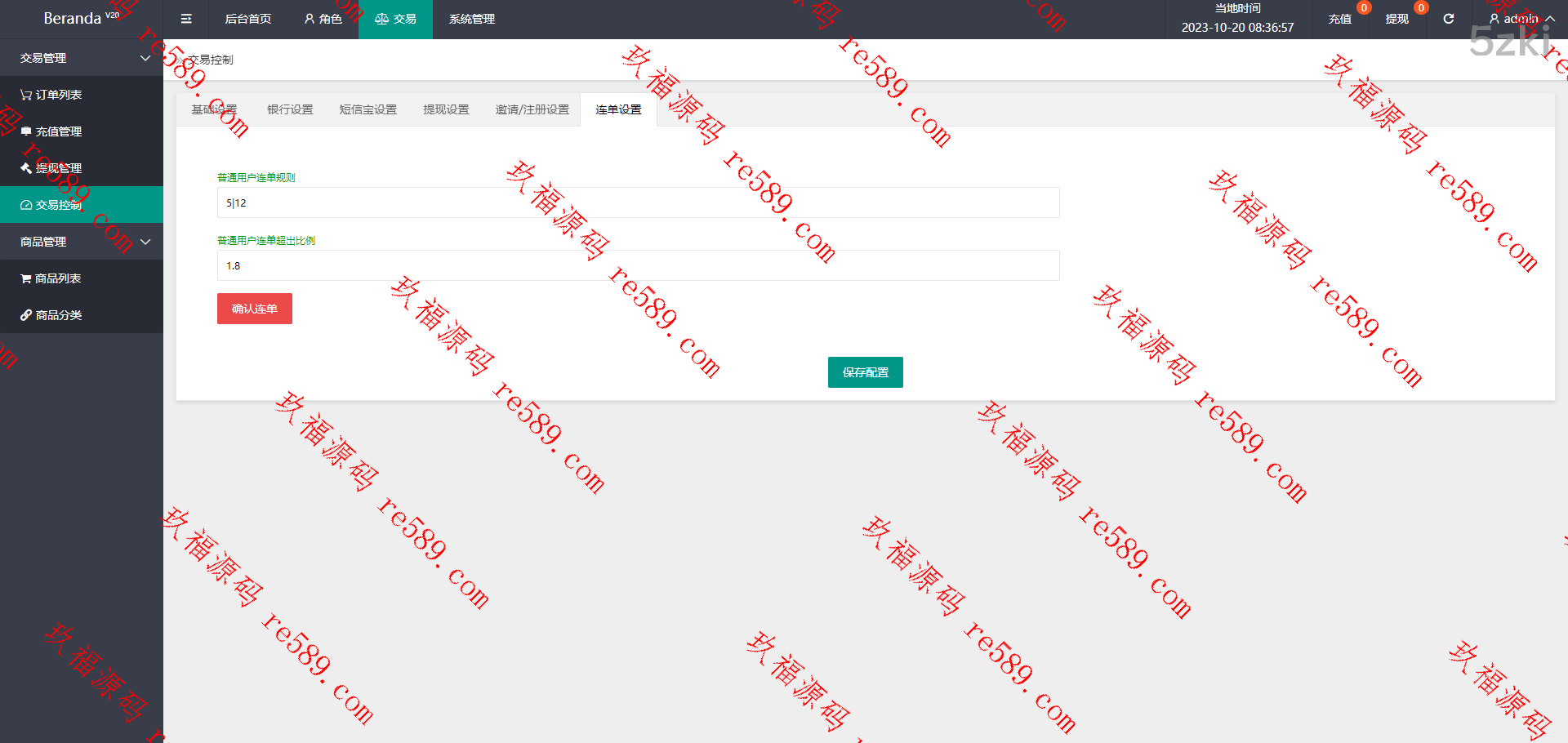Click the cart icon beside 商品列表
The height and width of the screenshot is (743, 1568).
(26, 278)
